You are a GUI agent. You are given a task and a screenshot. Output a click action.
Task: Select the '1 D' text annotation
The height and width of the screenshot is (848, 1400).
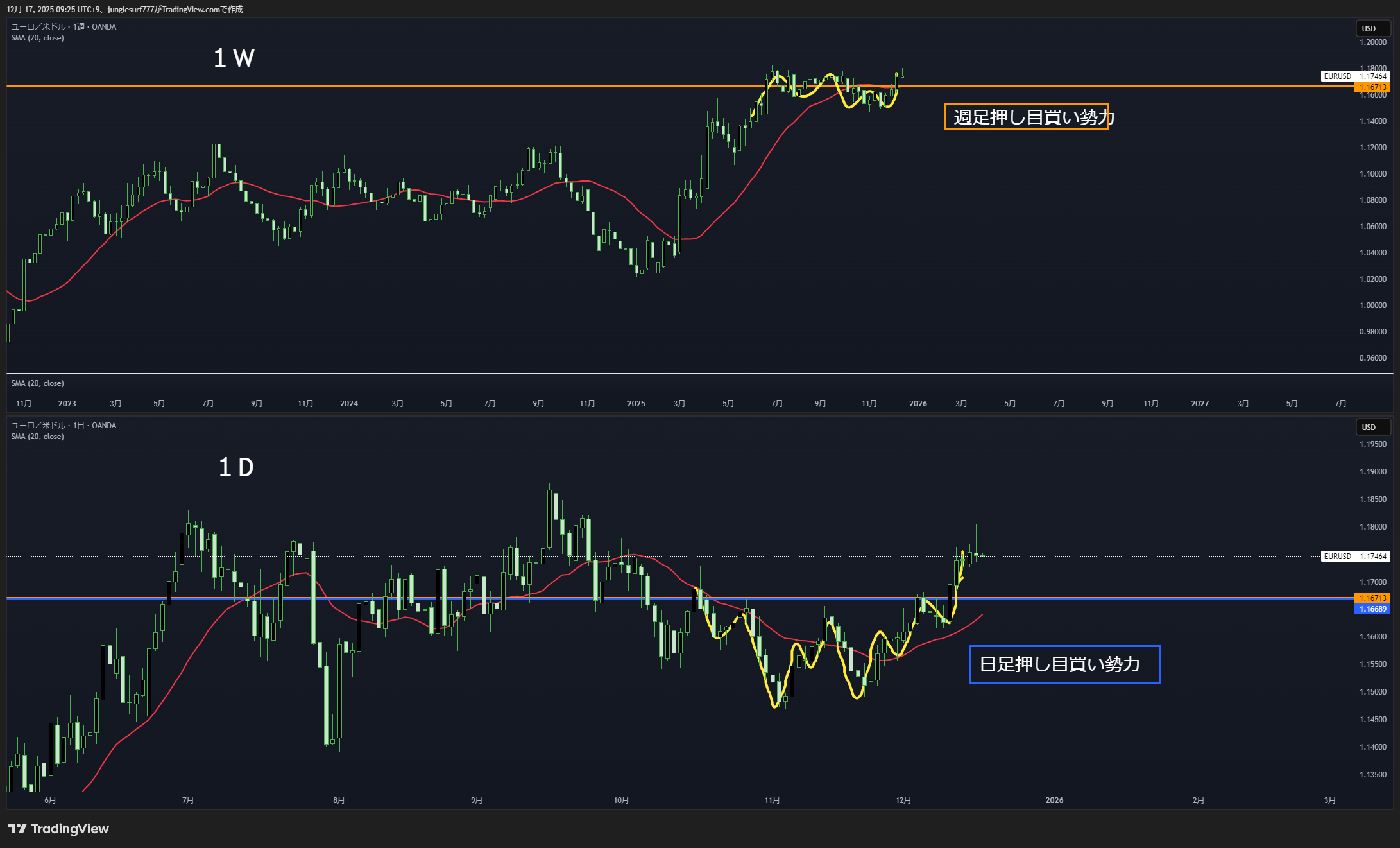click(x=236, y=467)
